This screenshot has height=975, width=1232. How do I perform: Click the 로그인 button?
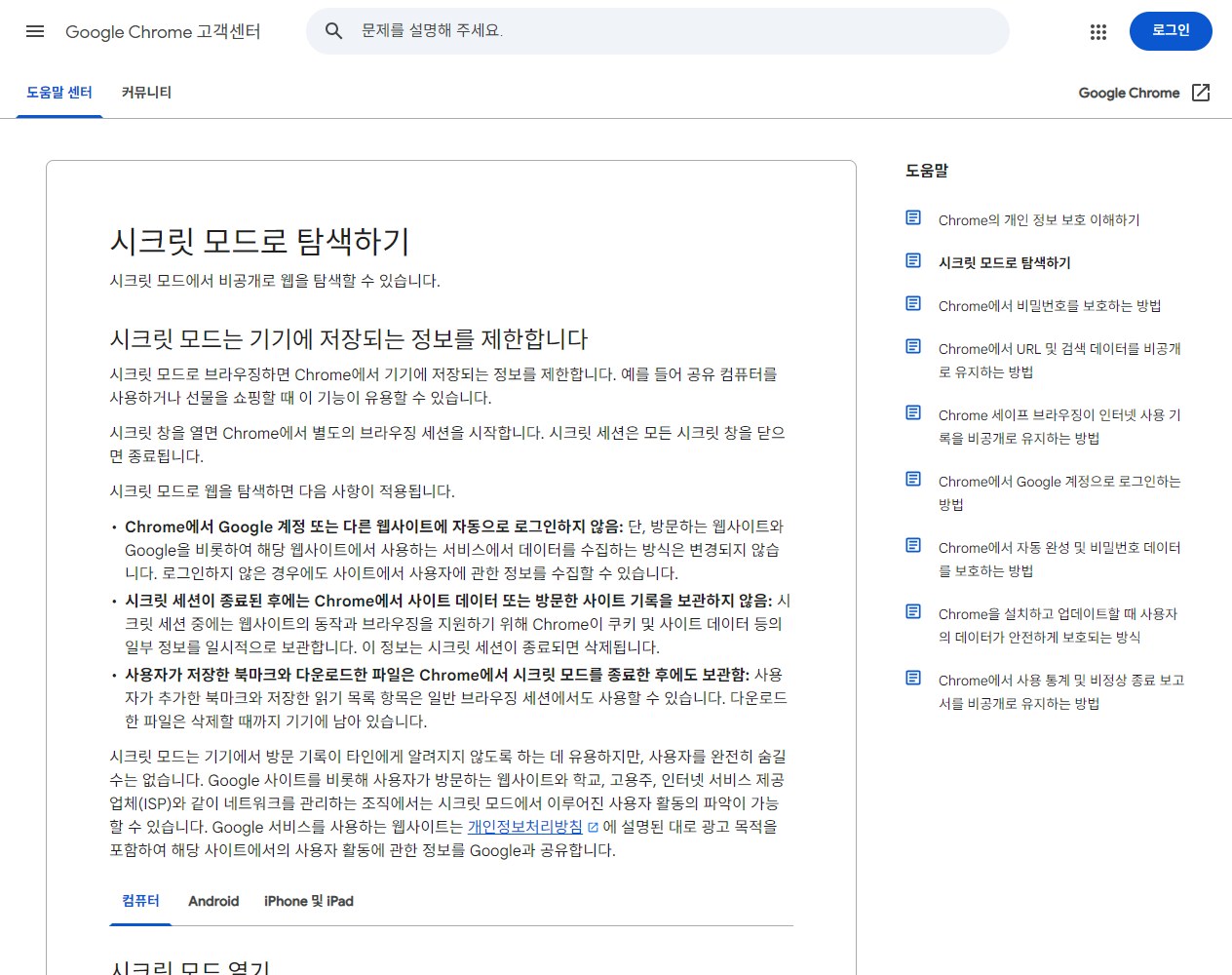coord(1171,31)
